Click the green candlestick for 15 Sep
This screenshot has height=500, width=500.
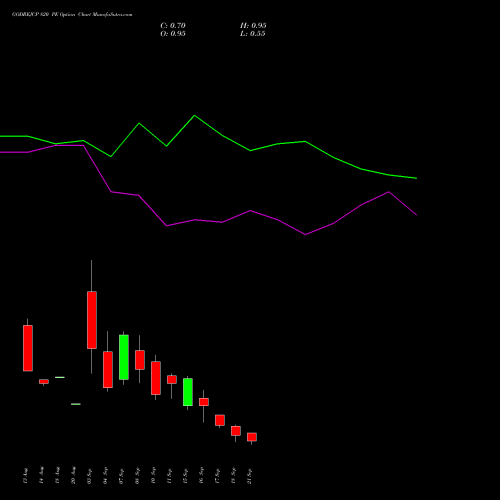[188, 392]
